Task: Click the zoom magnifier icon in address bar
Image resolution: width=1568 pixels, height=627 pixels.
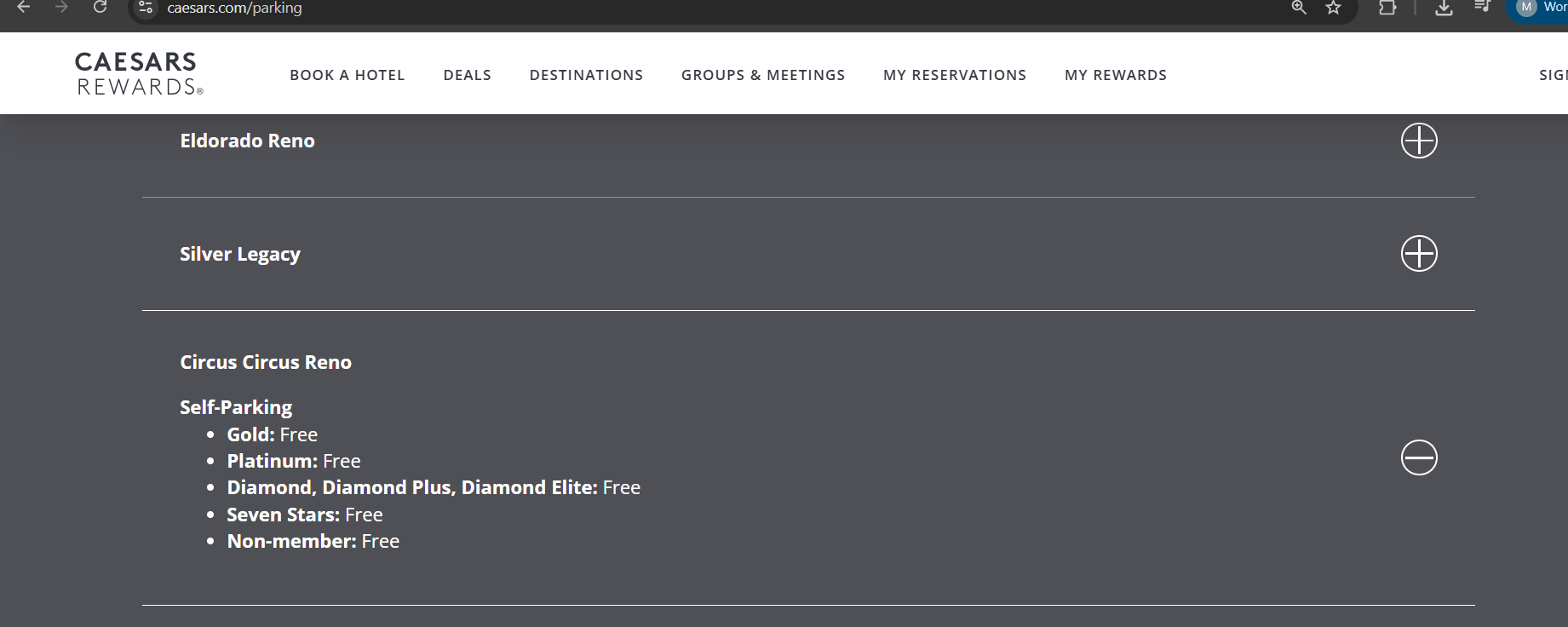Action: click(x=1299, y=8)
